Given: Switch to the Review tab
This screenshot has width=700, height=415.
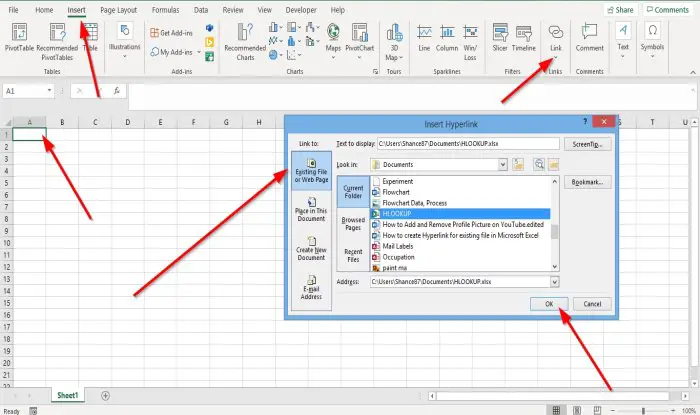Looking at the screenshot, I should (x=233, y=9).
